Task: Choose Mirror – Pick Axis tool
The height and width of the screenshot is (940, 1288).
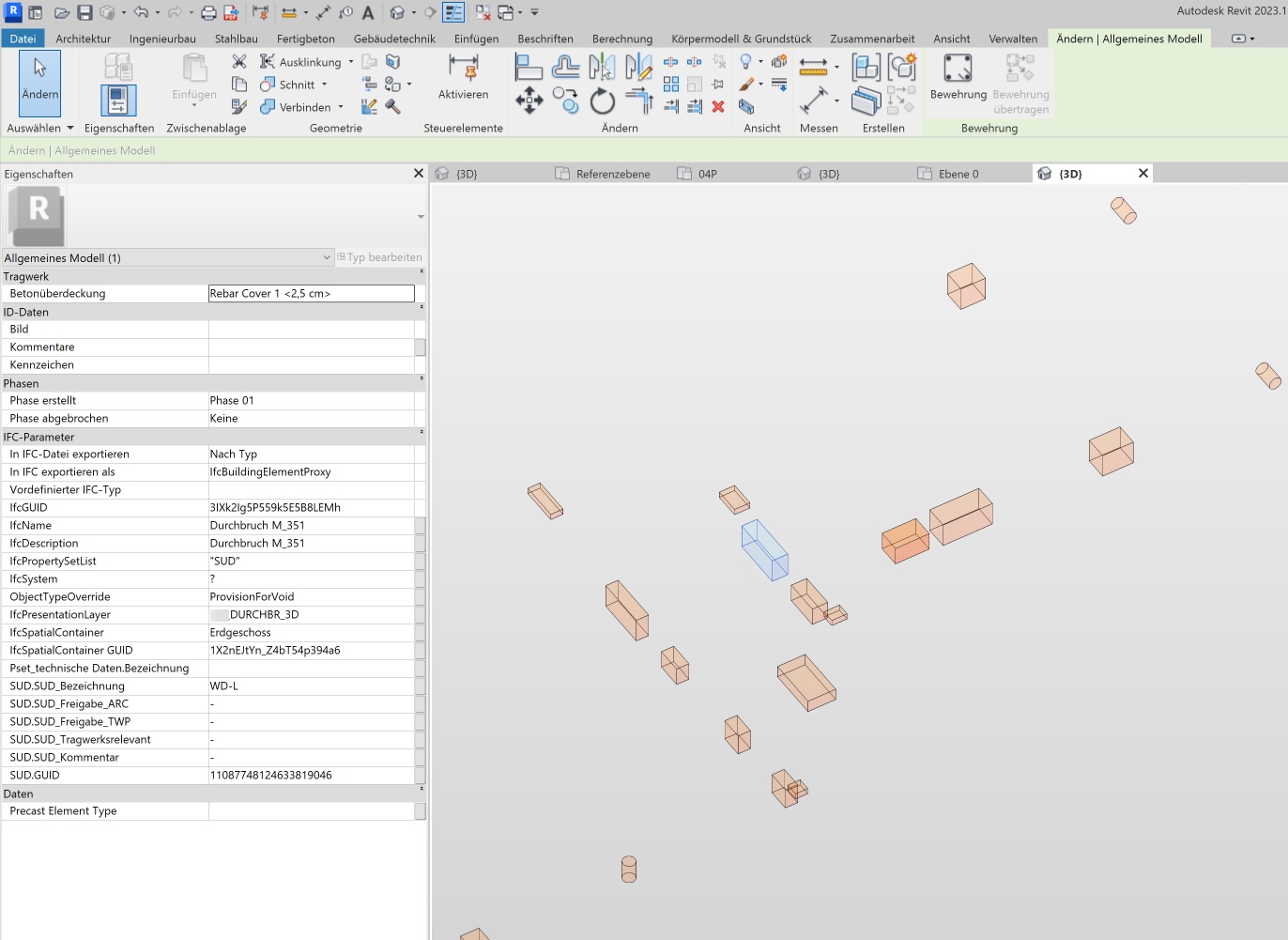Action: (602, 67)
